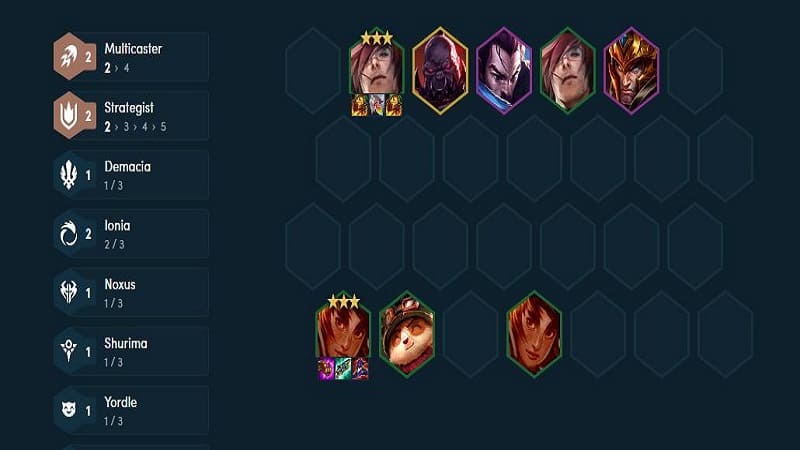This screenshot has height=450, width=800.
Task: Select the Noxus trait icon
Action: point(68,292)
